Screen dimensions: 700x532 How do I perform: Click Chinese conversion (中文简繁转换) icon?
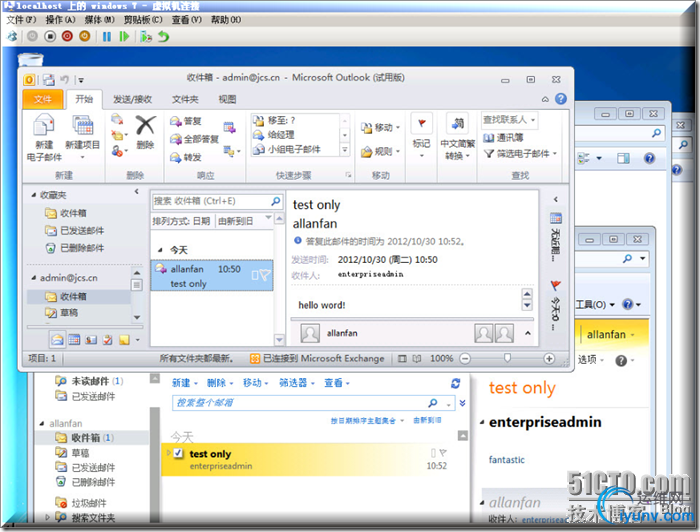coord(458,124)
